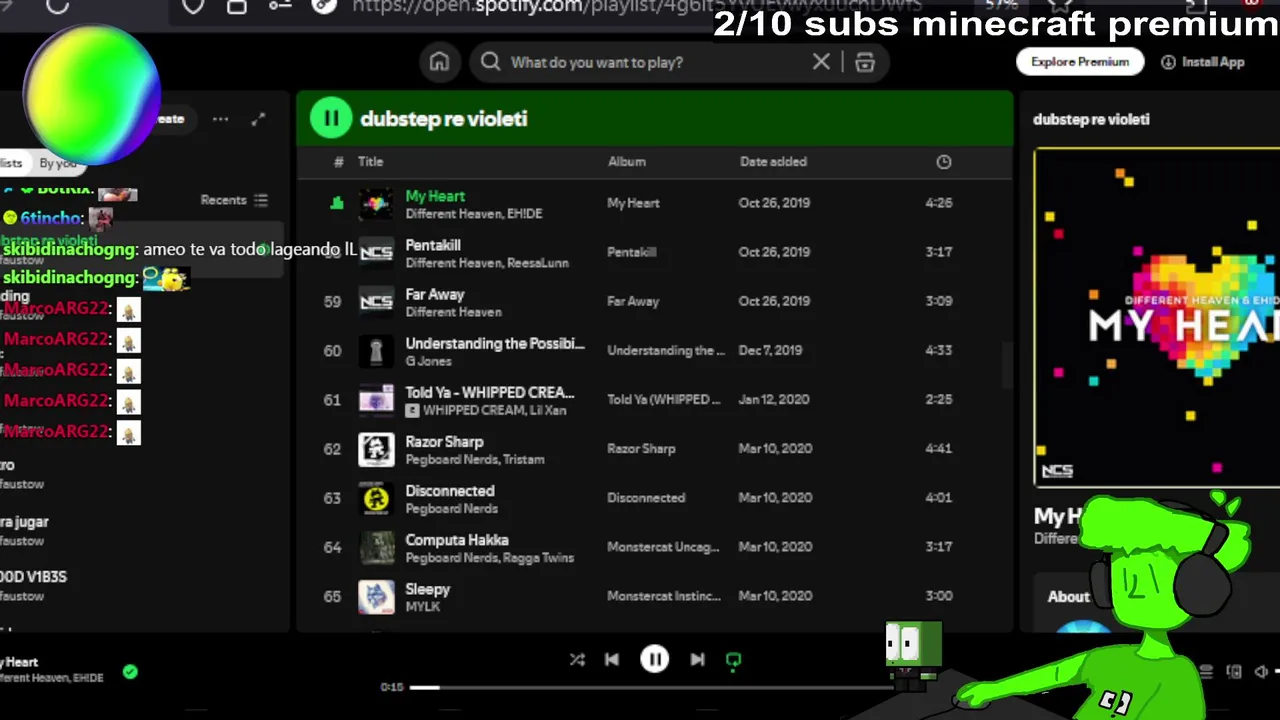Click the dubstep re violeti right panel title
This screenshot has width=1280, height=720.
tap(1091, 119)
